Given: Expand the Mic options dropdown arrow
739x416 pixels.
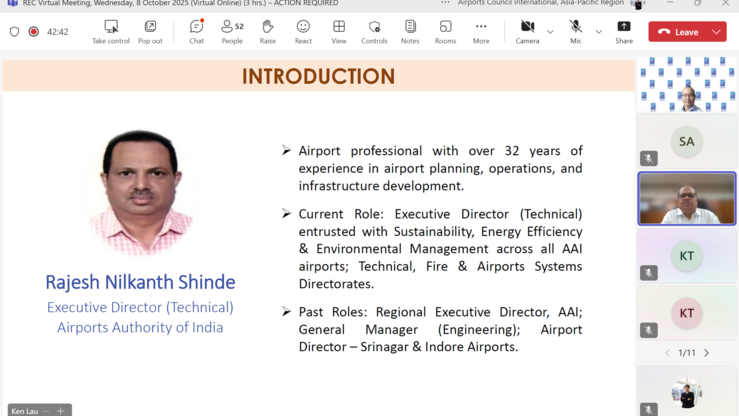Looking at the screenshot, I should [599, 32].
